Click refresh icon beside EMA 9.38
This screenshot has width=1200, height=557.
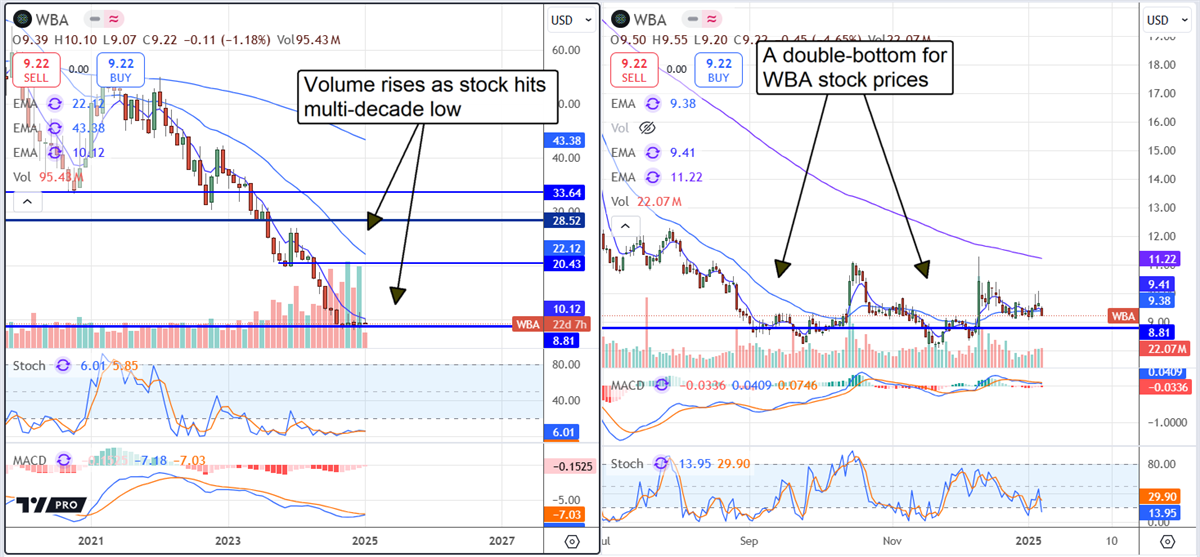click(654, 104)
